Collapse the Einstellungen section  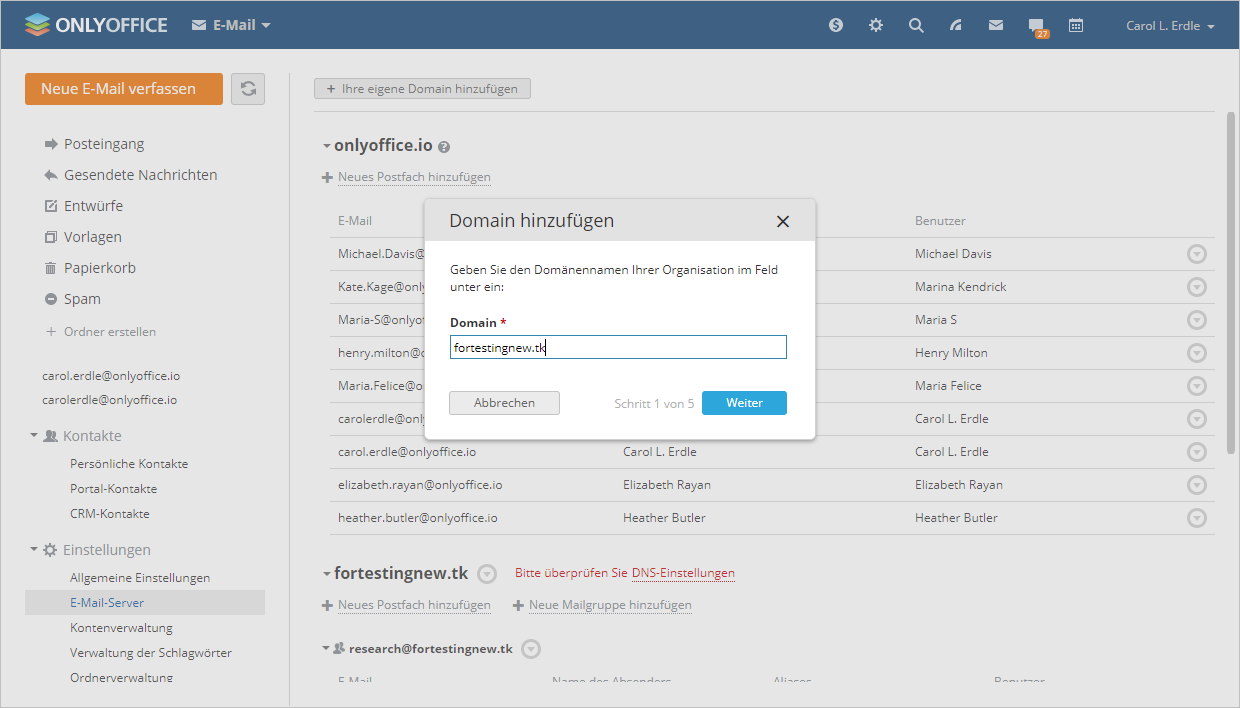pos(34,550)
